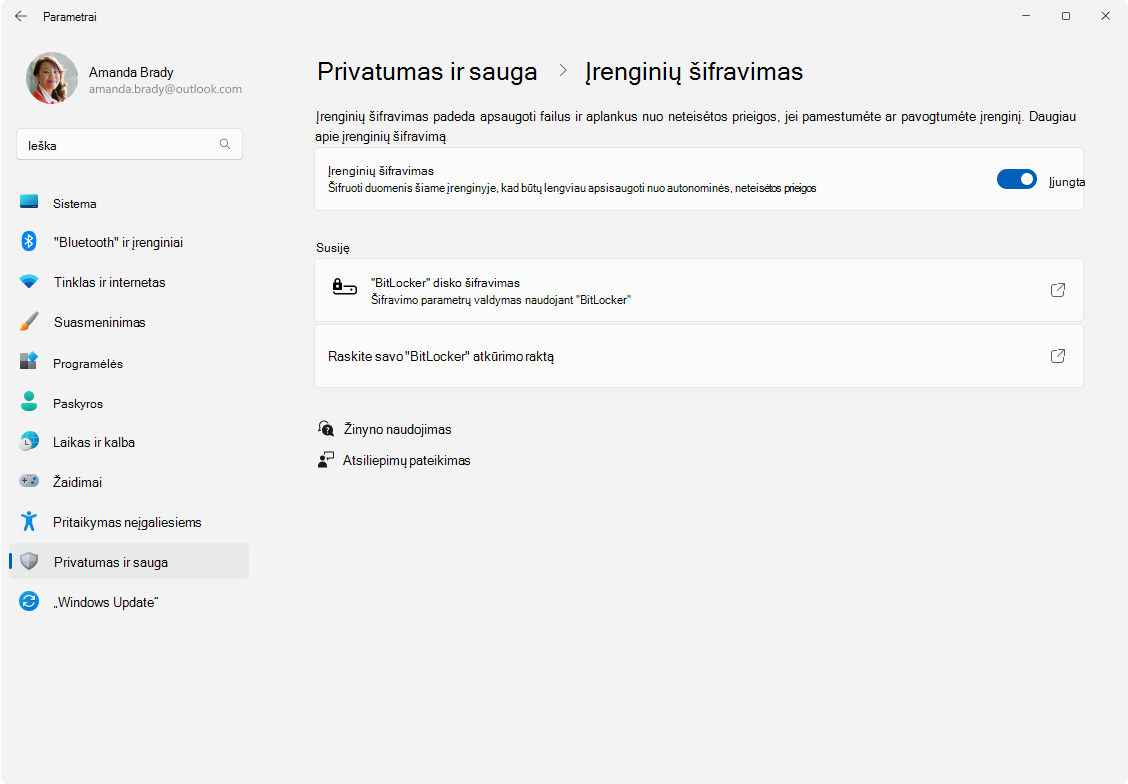
Task: Click Amanda Brady profile picture
Action: [x=52, y=78]
